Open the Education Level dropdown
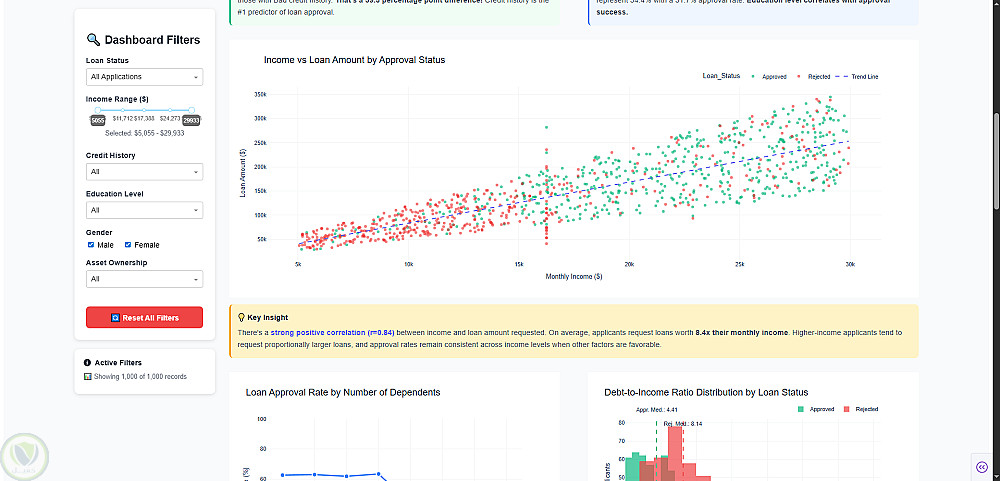Image resolution: width=1000 pixels, height=481 pixels. [x=145, y=210]
